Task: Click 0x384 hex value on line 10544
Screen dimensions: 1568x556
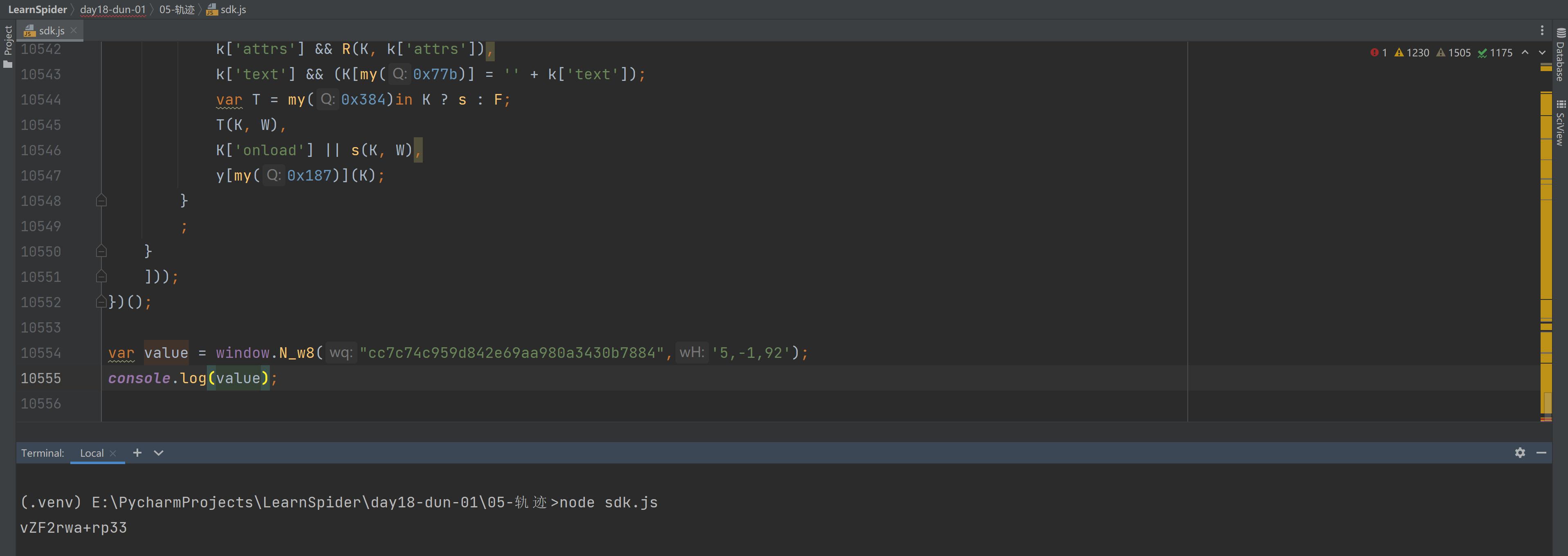Action: [x=363, y=100]
